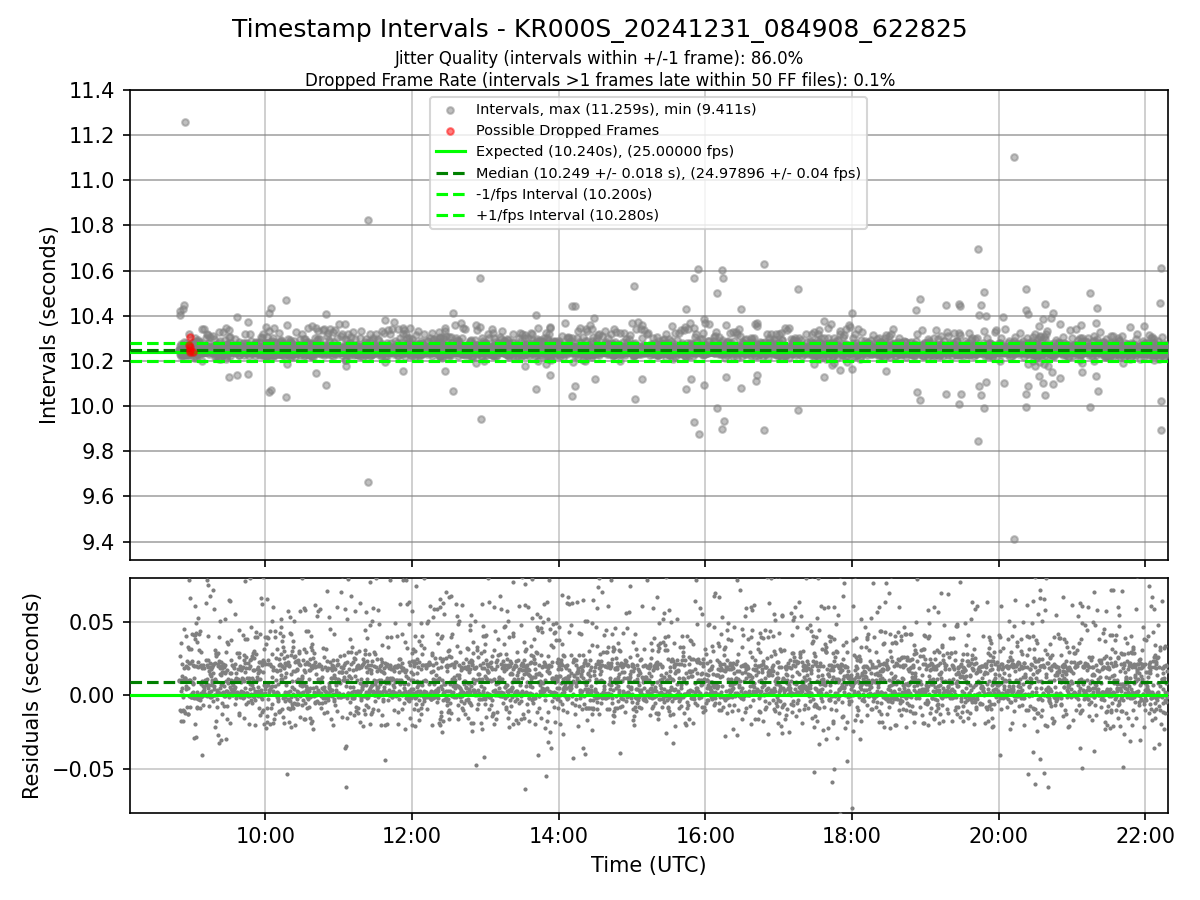Click the gray circle marker in the legend
Viewport: 1200px width, 900px height.
[x=450, y=110]
